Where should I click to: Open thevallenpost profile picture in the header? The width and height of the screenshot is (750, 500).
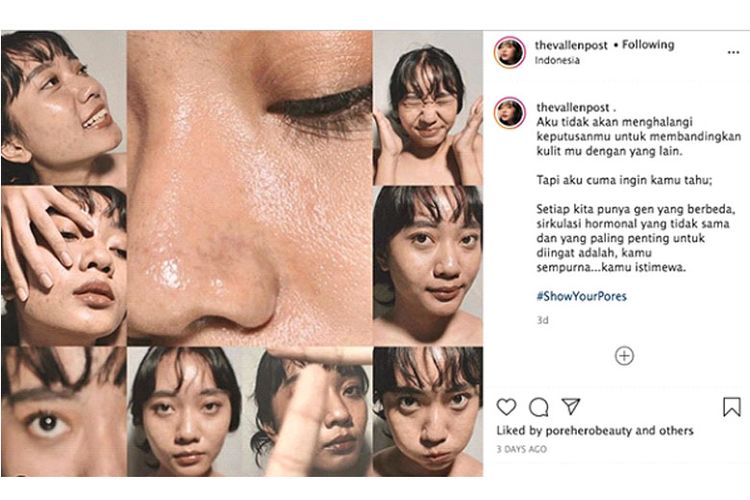[510, 52]
